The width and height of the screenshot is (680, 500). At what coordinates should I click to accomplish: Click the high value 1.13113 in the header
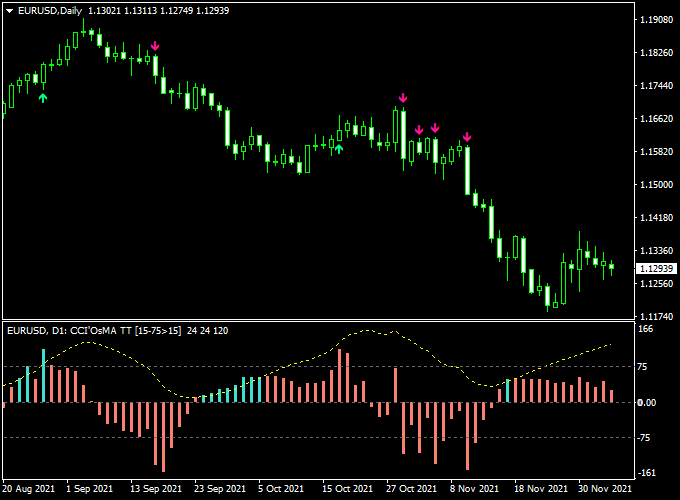point(141,11)
